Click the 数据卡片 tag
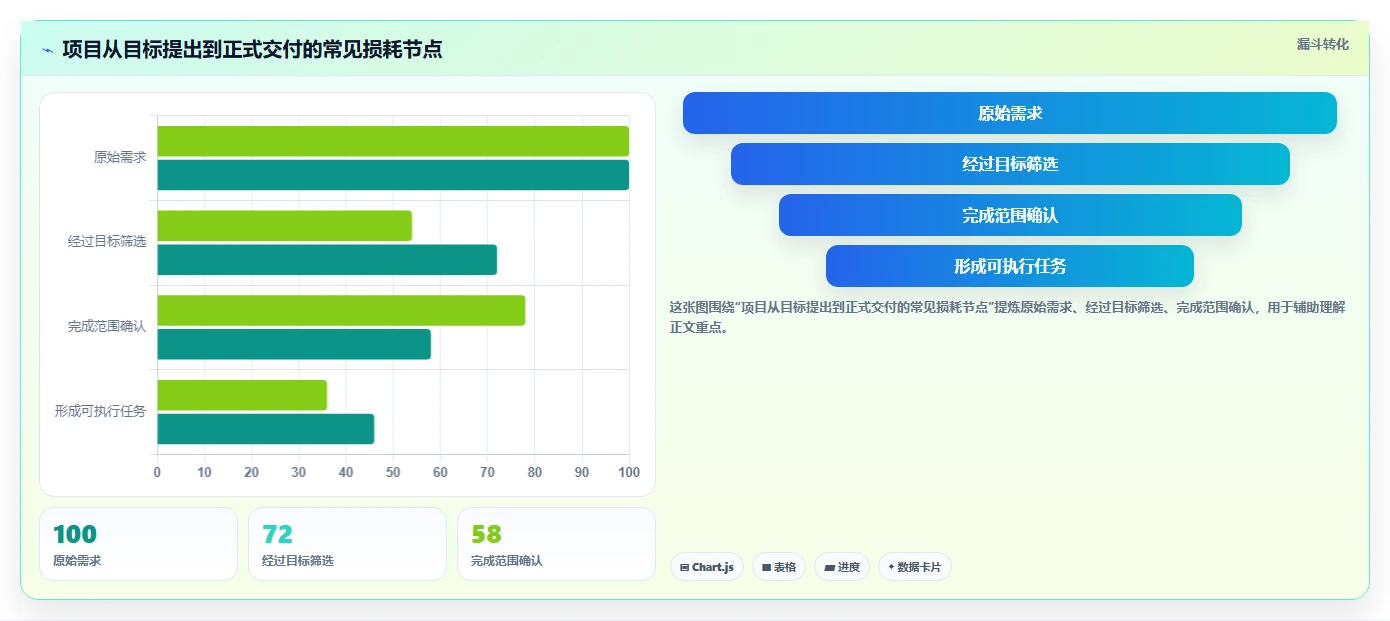 click(915, 567)
